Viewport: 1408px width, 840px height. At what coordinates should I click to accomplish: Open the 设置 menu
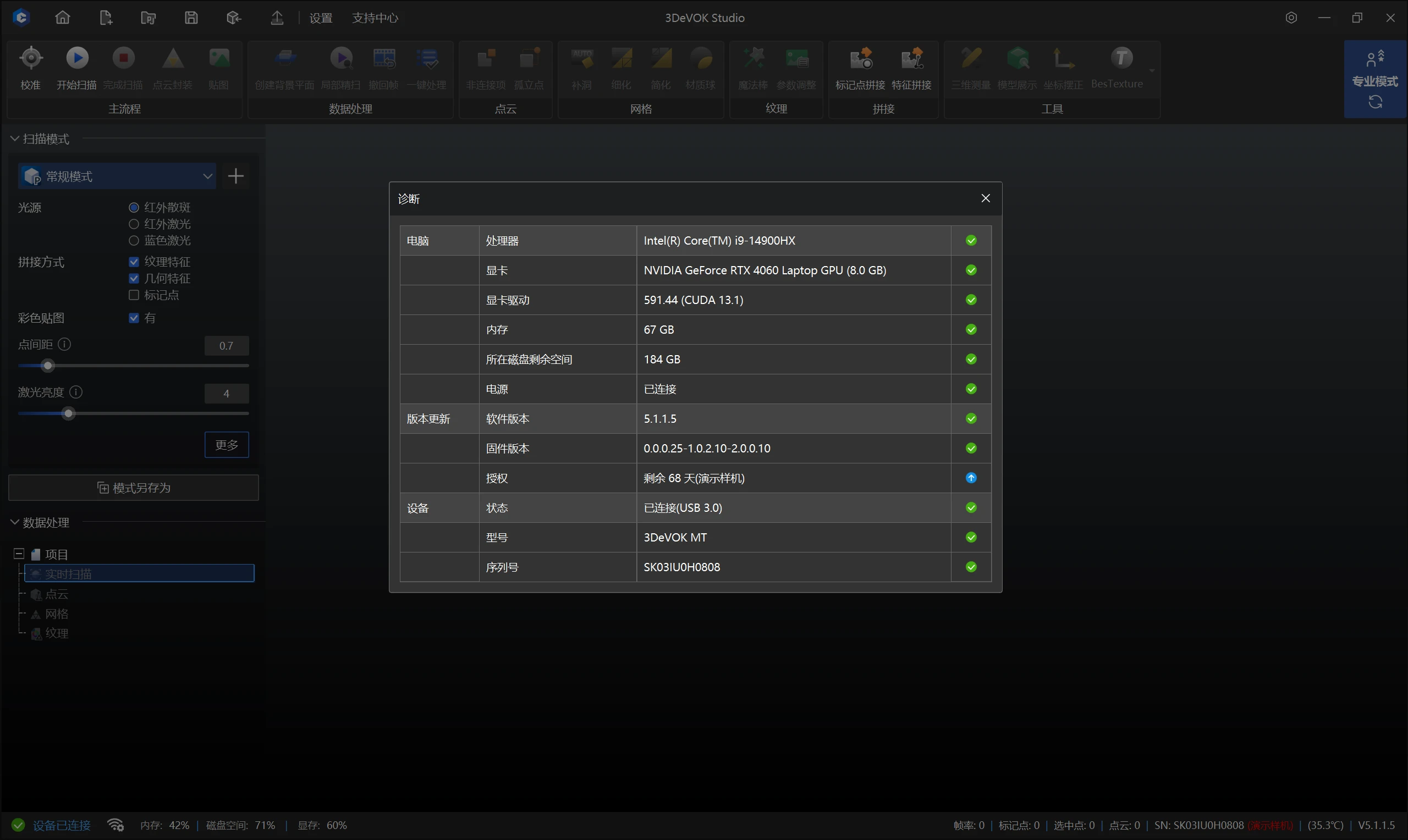pyautogui.click(x=321, y=18)
